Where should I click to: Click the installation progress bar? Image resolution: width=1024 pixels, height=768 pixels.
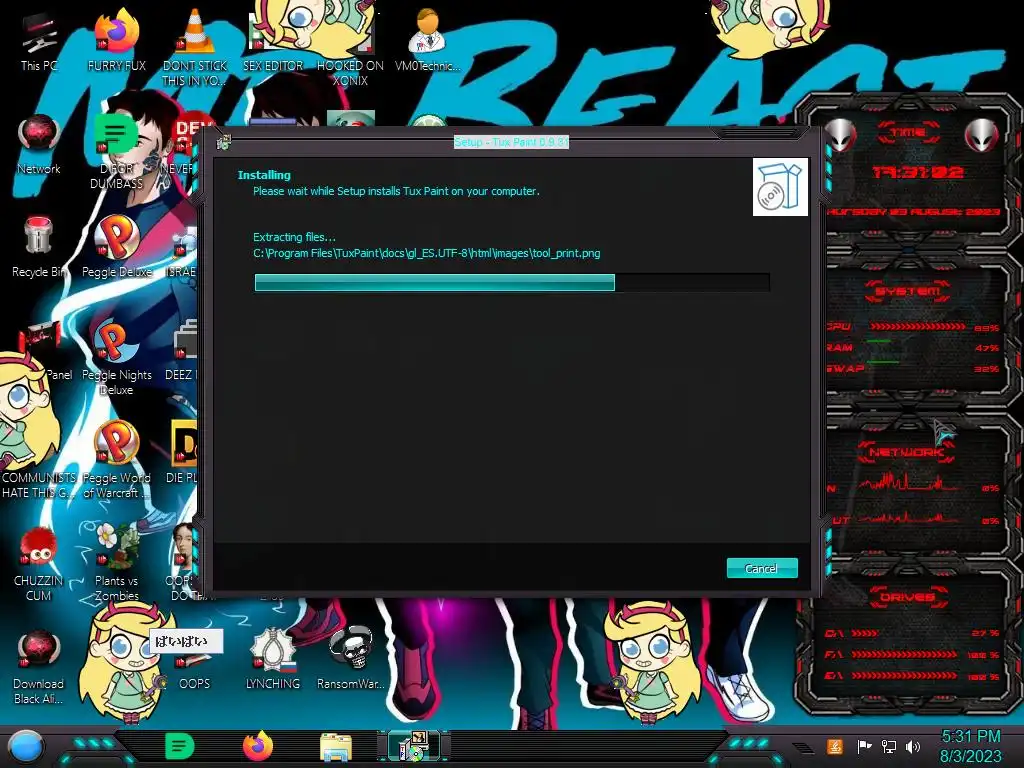512,282
